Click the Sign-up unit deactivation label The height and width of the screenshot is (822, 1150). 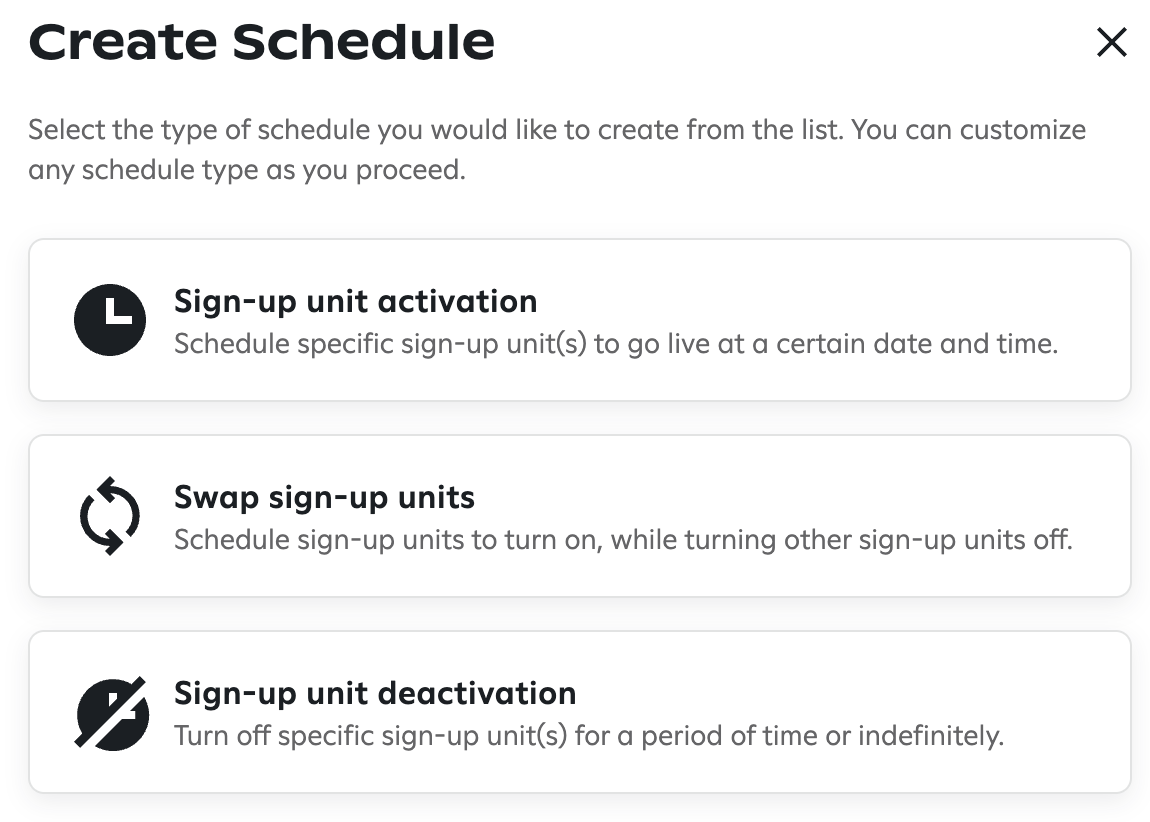point(375,693)
